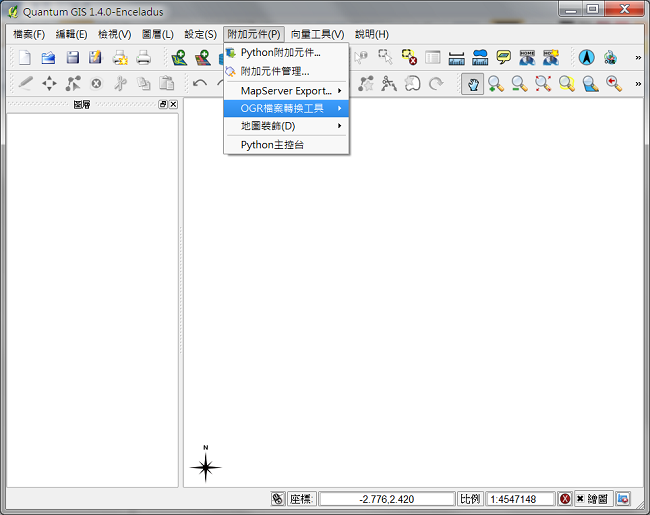The height and width of the screenshot is (515, 650).
Task: Click the Redo curved arrow icon
Action: [x=436, y=84]
